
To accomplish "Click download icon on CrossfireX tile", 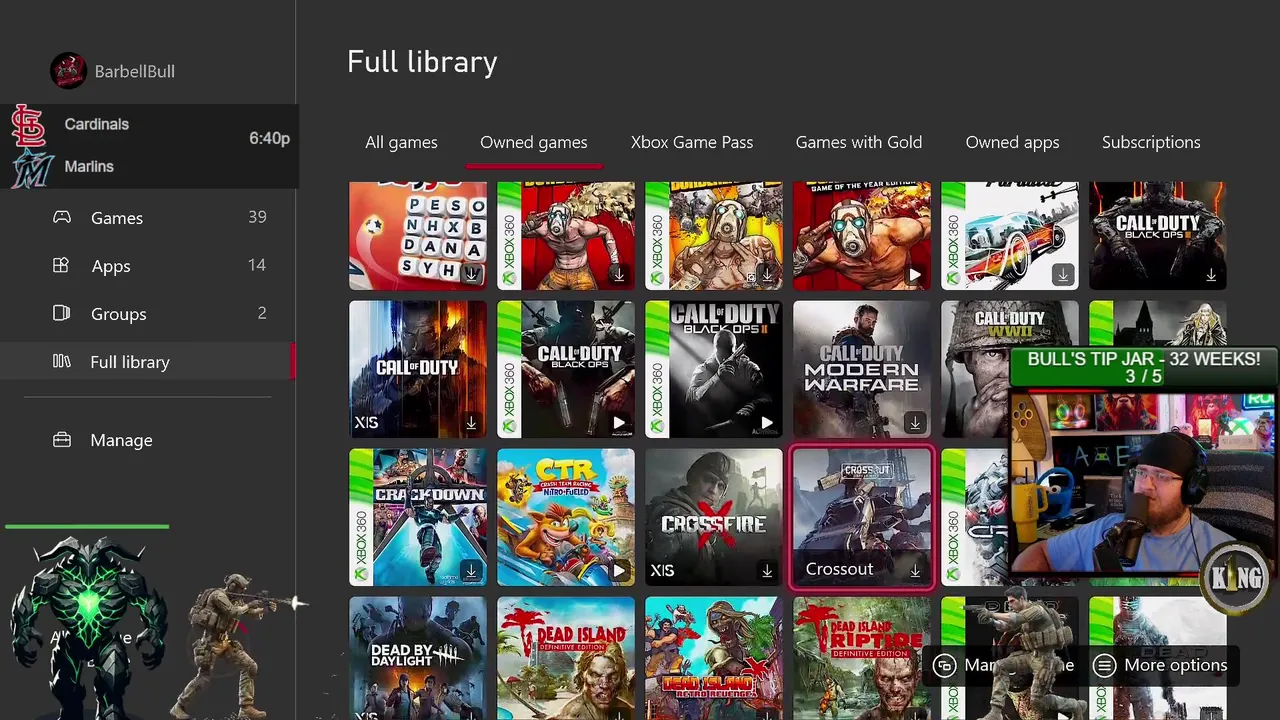I will [x=766, y=571].
